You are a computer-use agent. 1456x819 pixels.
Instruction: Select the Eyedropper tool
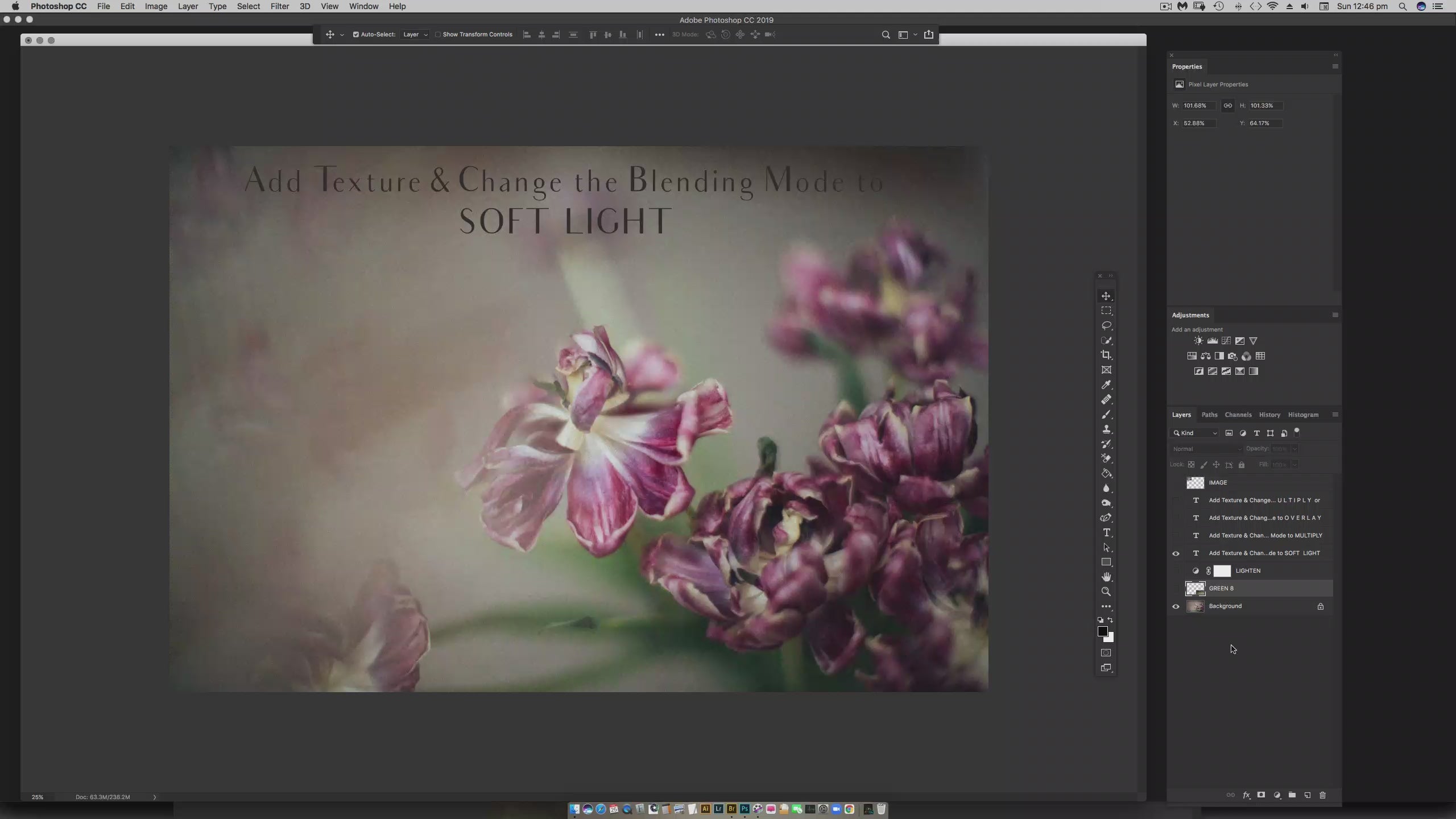coord(1106,384)
